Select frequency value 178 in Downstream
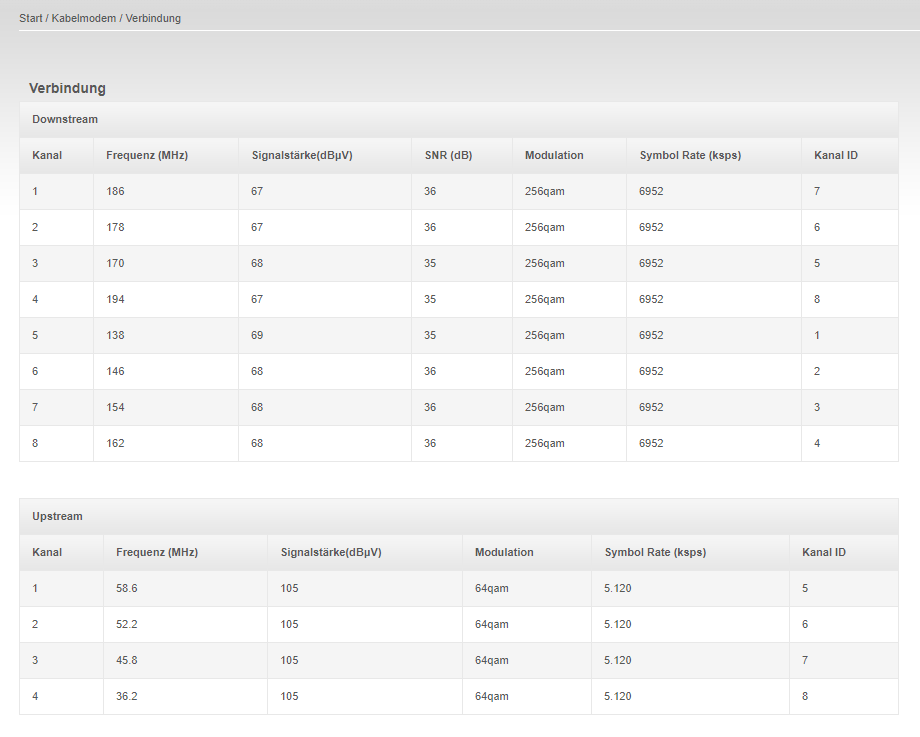920x737 pixels. click(115, 227)
